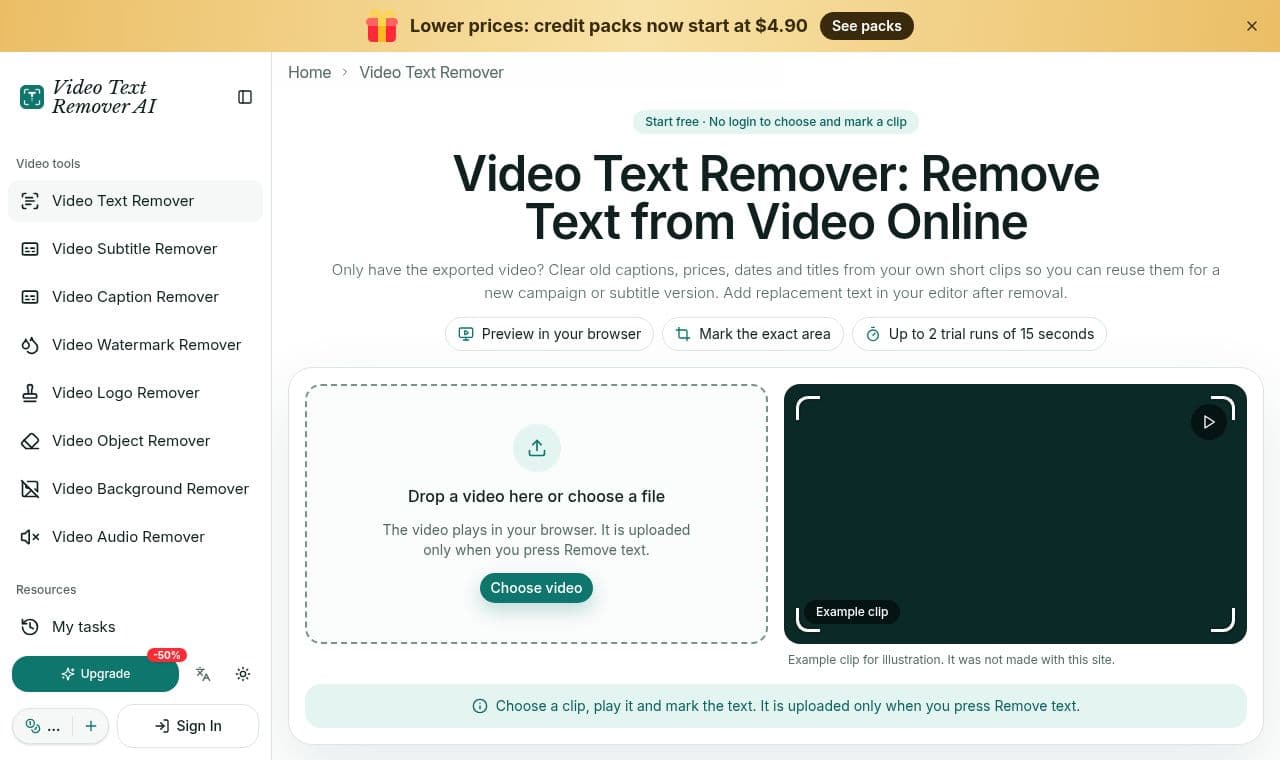Add credits with the plus icon
The height and width of the screenshot is (760, 1280).
coord(90,726)
